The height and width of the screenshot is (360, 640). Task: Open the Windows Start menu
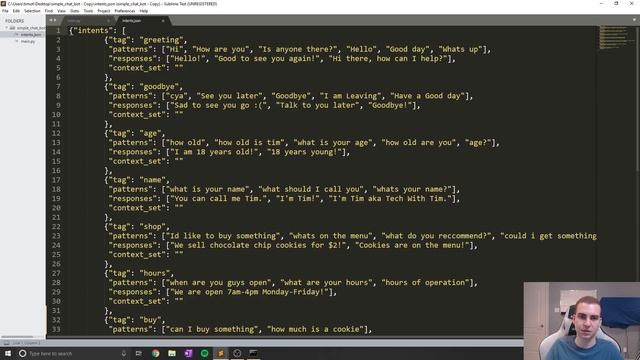(8, 353)
